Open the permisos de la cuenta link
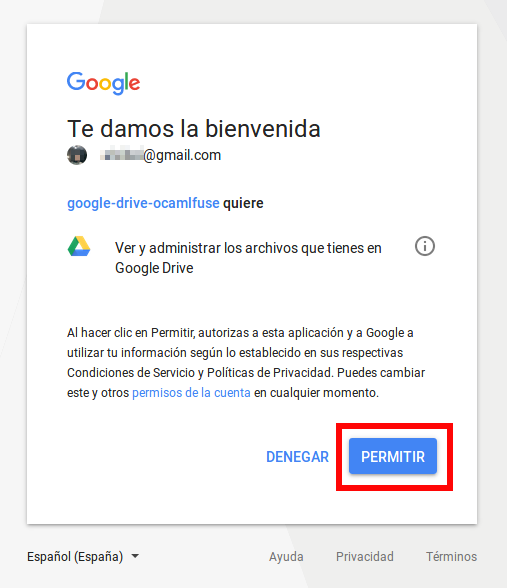The image size is (507, 588). (x=191, y=393)
